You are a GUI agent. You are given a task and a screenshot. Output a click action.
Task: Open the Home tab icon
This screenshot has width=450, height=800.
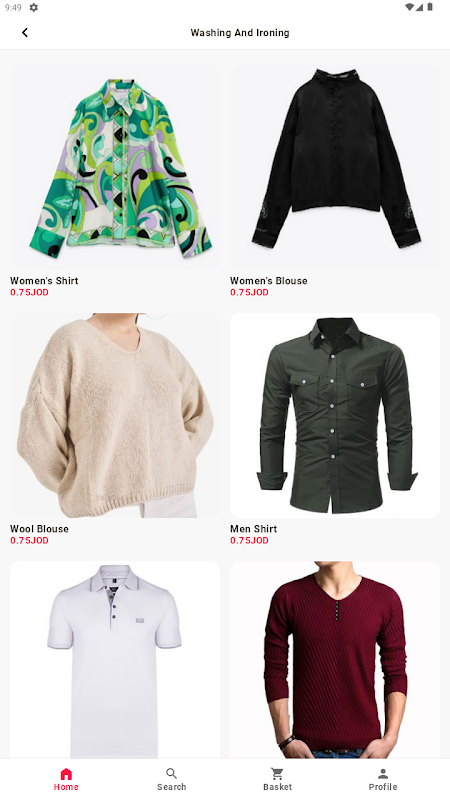(x=66, y=773)
